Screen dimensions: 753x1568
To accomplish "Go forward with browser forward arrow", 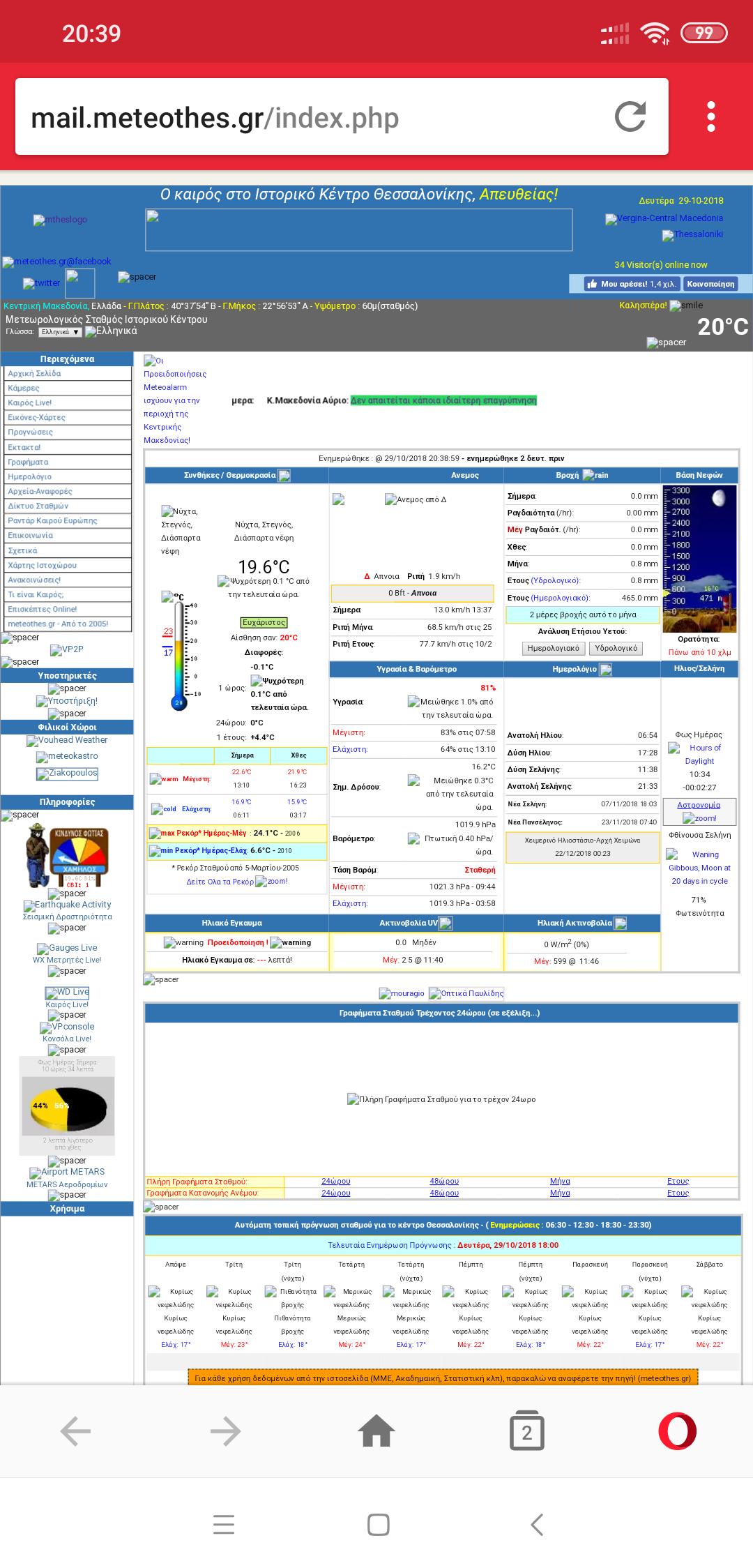I will [225, 1431].
